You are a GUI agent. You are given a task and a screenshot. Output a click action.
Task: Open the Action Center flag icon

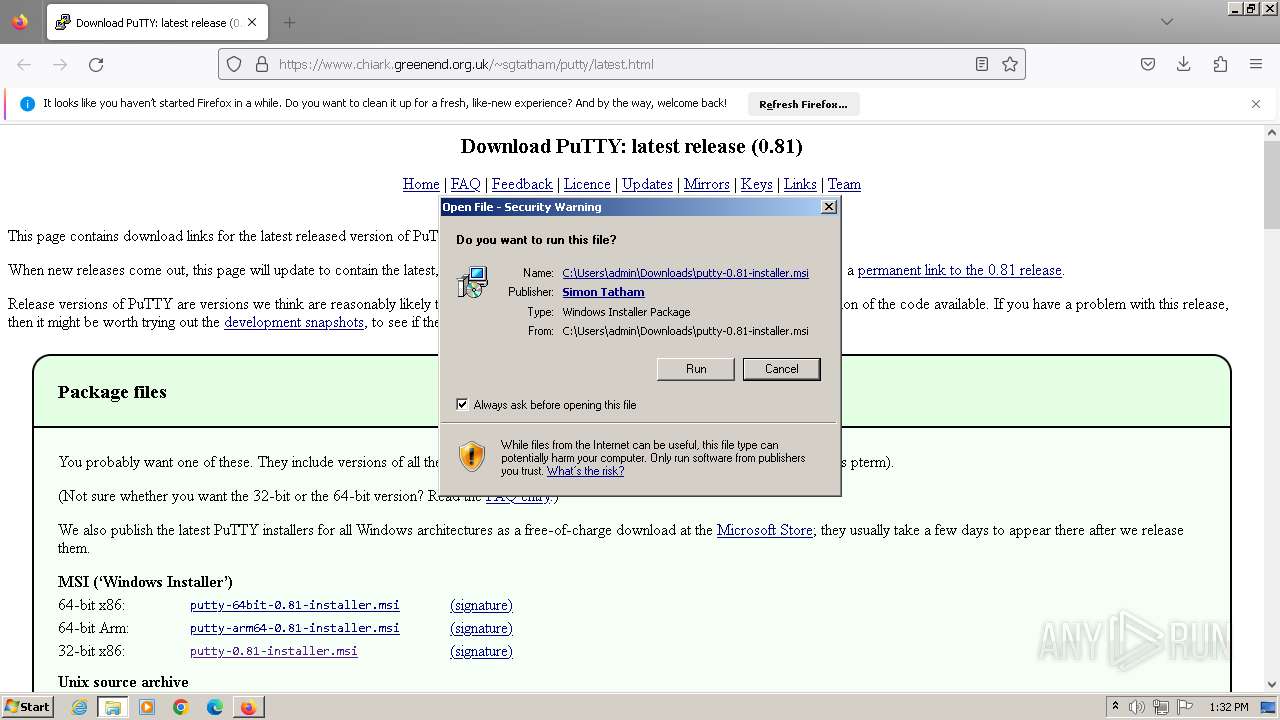click(1185, 707)
